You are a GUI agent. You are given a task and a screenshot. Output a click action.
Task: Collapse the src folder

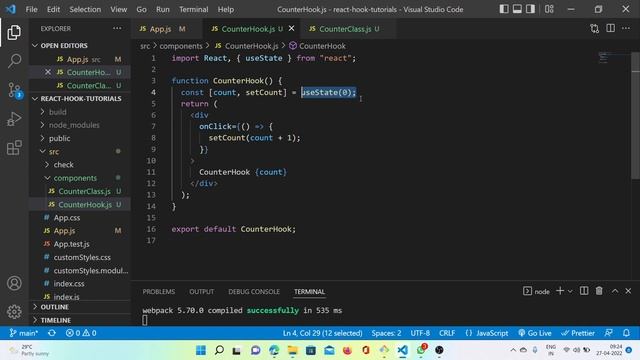point(80,151)
